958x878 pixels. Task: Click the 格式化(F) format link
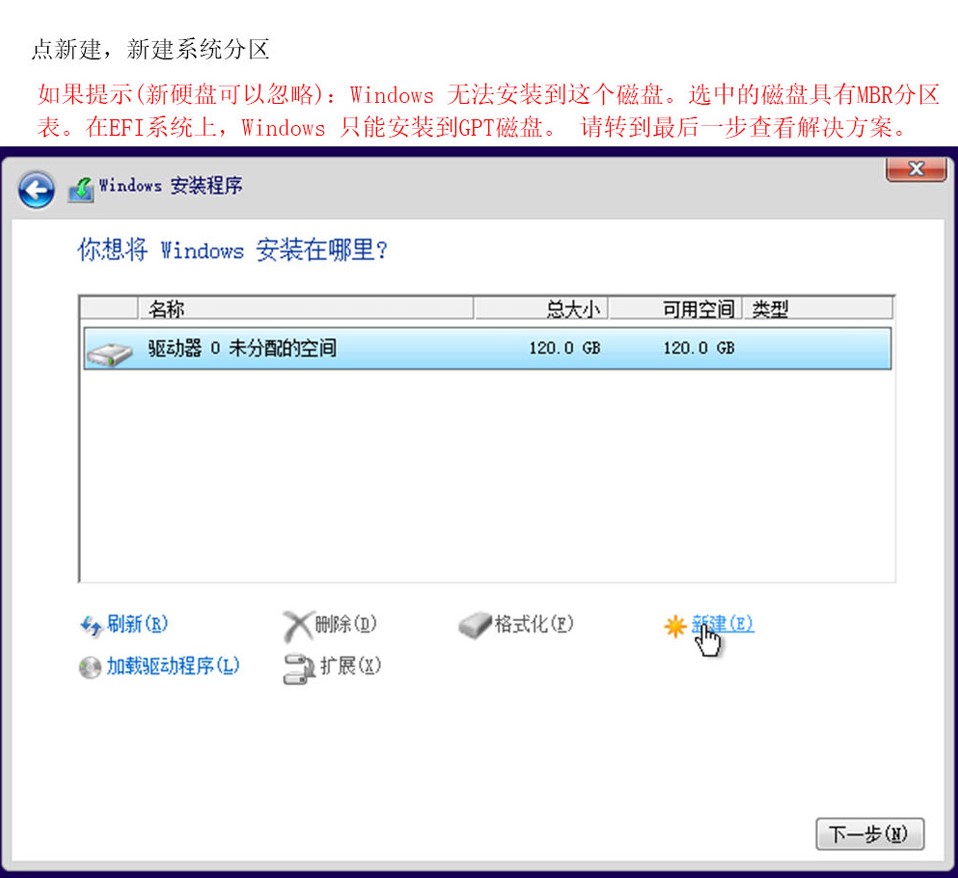533,624
